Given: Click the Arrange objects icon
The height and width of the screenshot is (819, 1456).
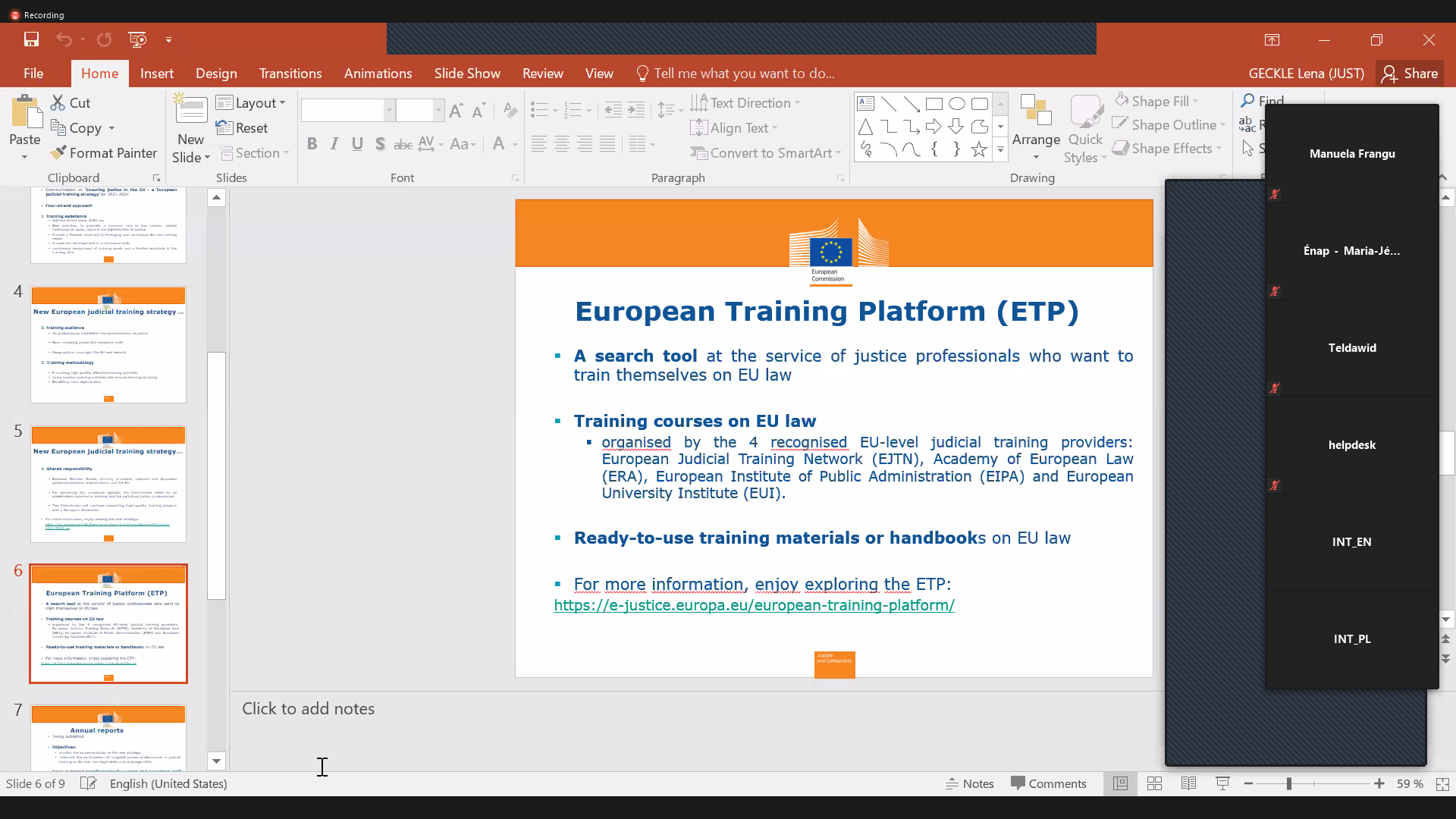Looking at the screenshot, I should coord(1036,111).
